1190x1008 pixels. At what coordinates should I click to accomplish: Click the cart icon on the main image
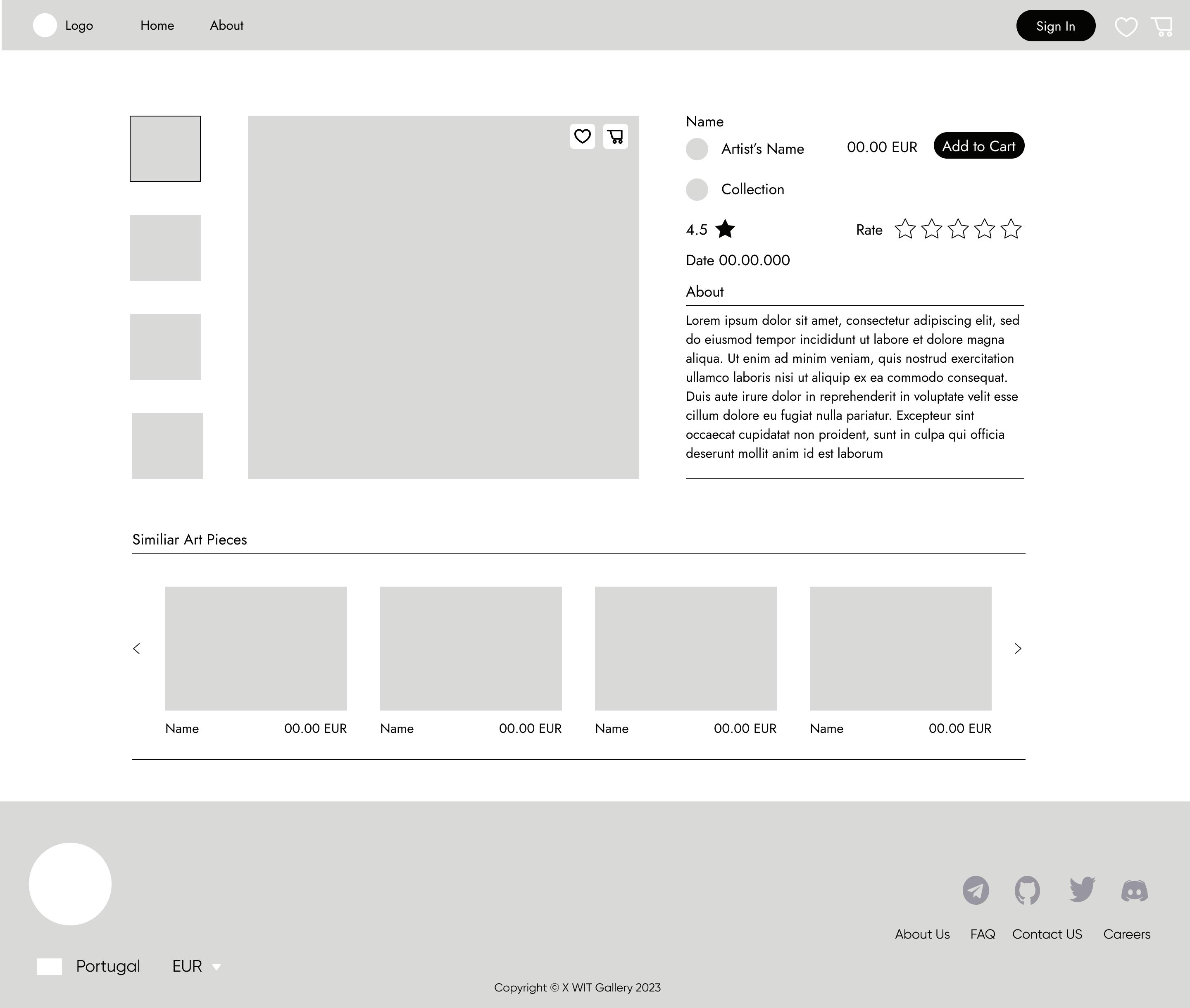[616, 137]
